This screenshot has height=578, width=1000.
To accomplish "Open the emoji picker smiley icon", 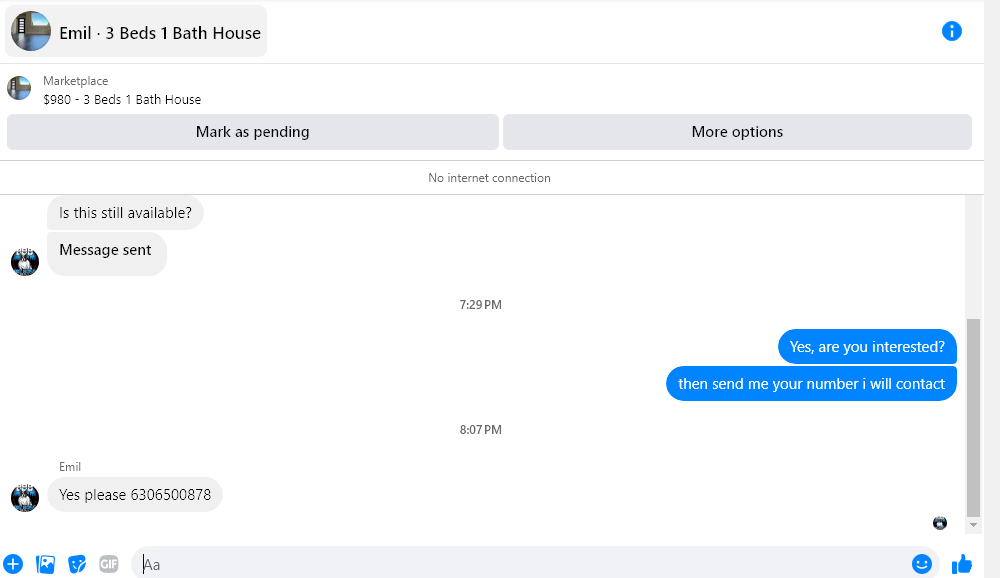I will (921, 564).
